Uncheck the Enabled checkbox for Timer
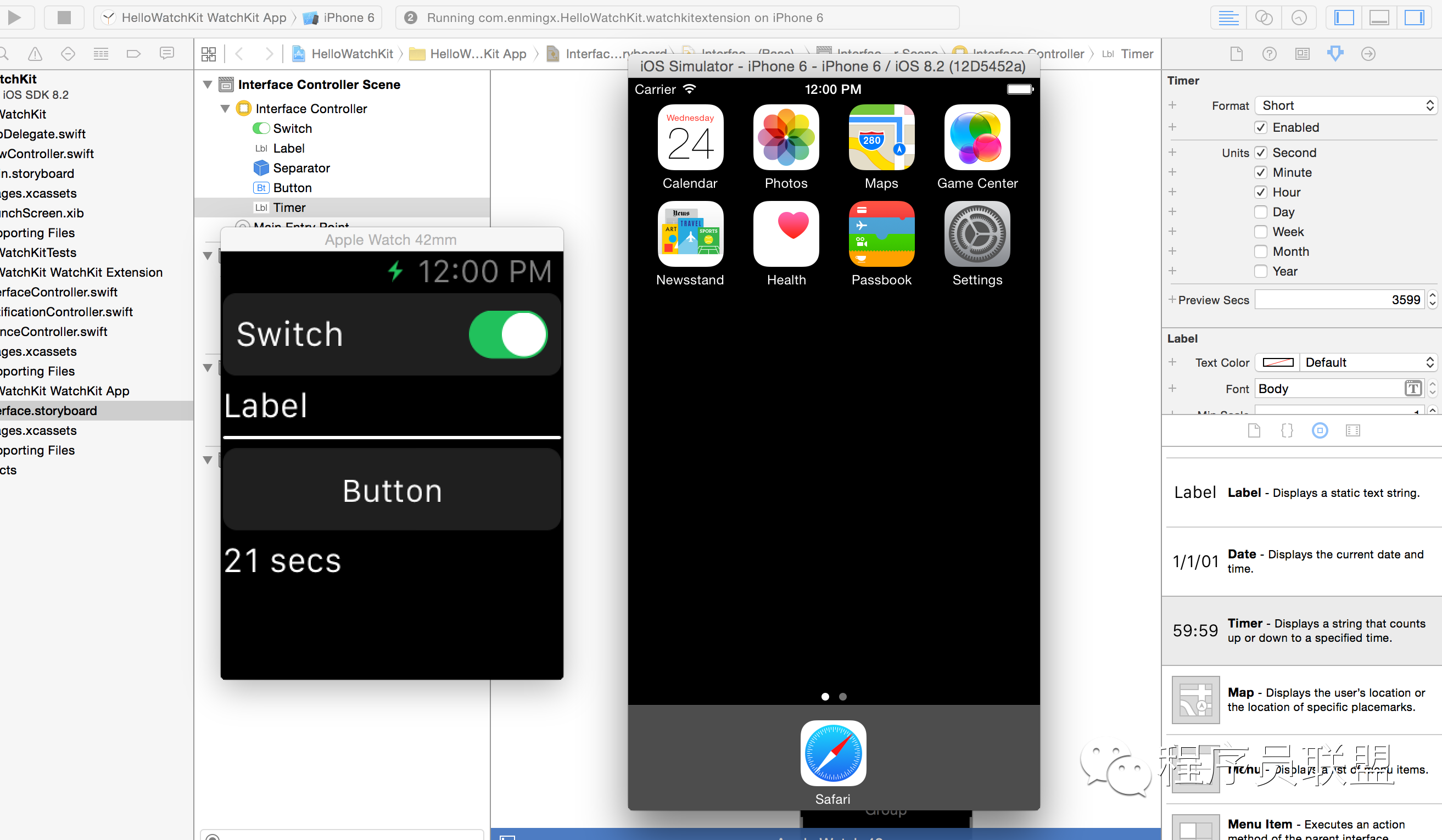Image resolution: width=1442 pixels, height=840 pixels. [1261, 127]
